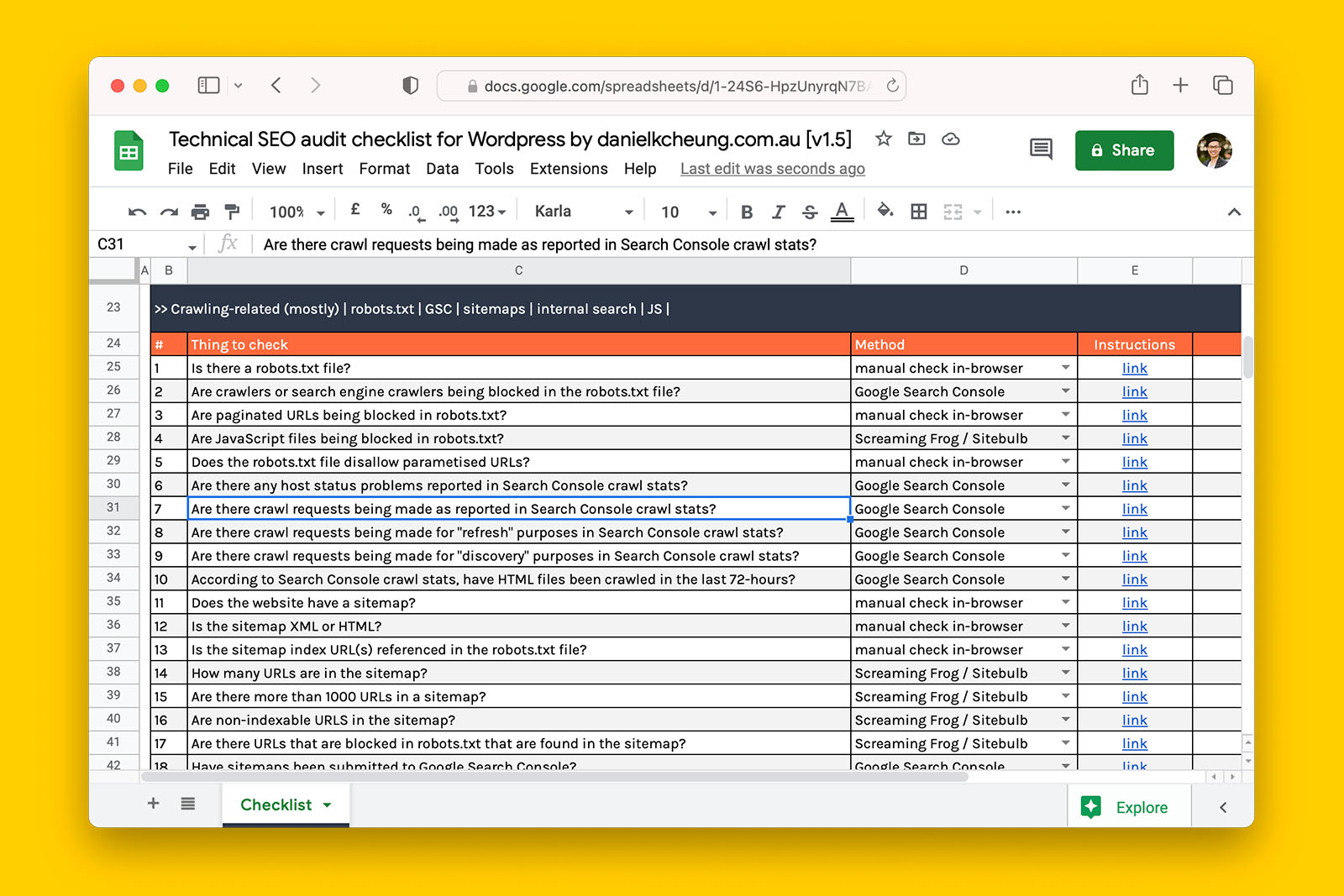Viewport: 1344px width, 896px height.
Task: Toggle strikethrough formatting
Action: [x=810, y=212]
